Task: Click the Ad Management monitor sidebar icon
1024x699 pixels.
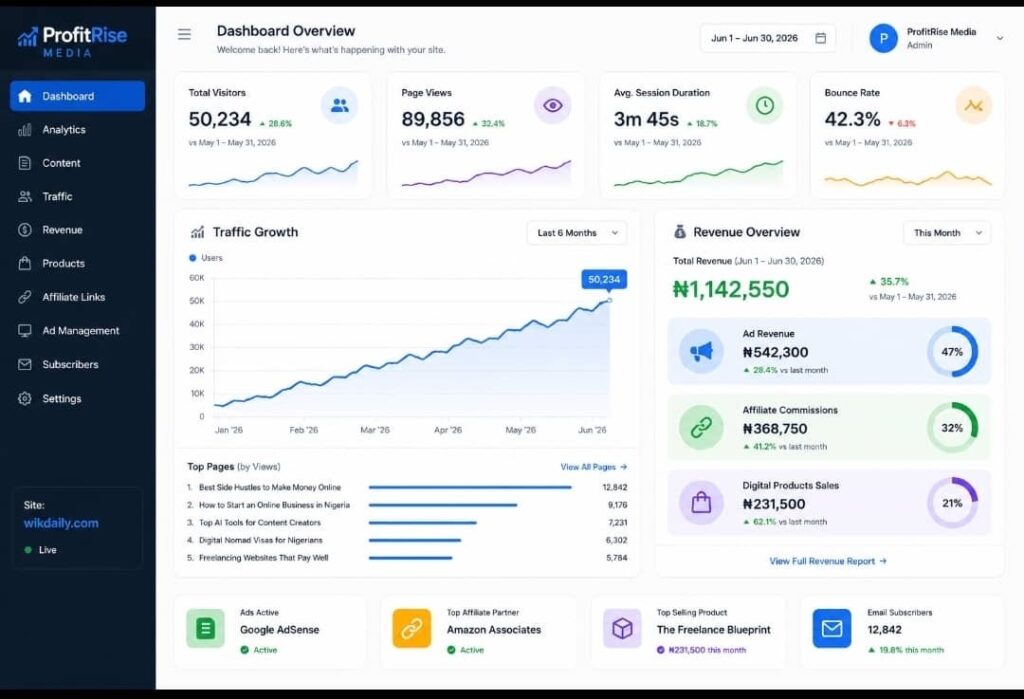Action: click(25, 331)
